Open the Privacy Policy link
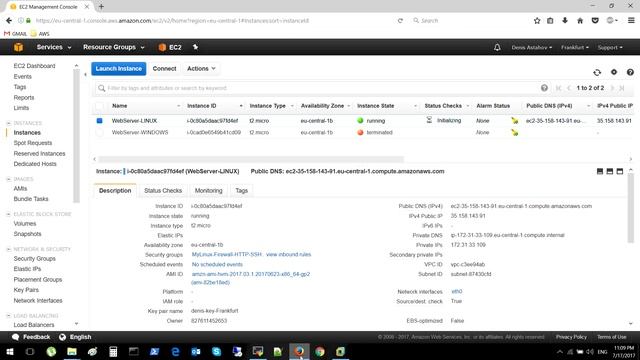The width and height of the screenshot is (640, 360). point(571,337)
